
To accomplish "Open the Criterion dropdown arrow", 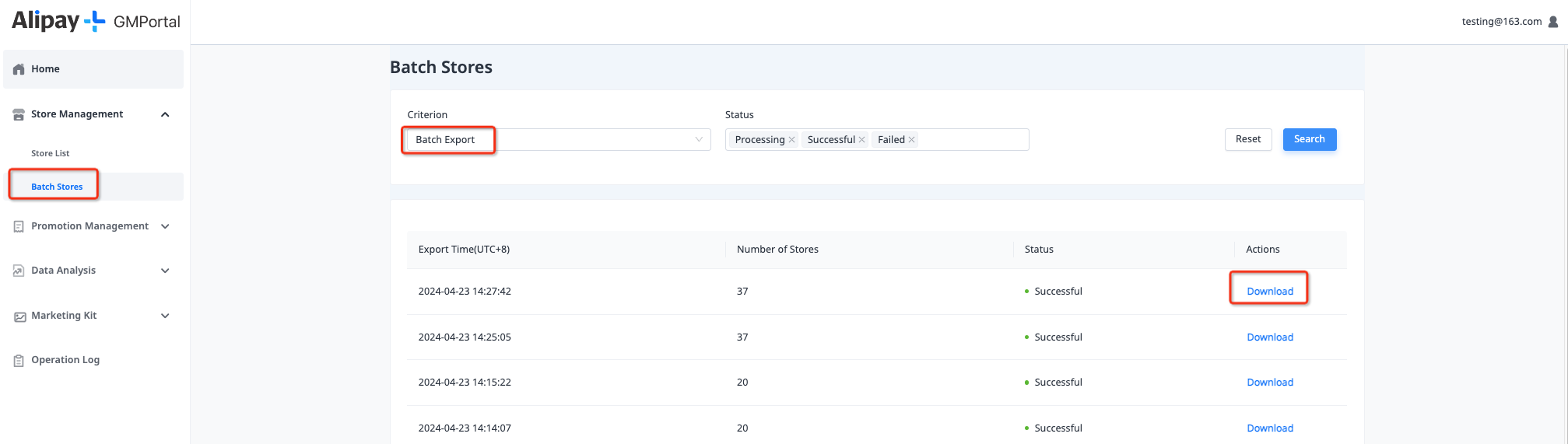I will click(699, 140).
